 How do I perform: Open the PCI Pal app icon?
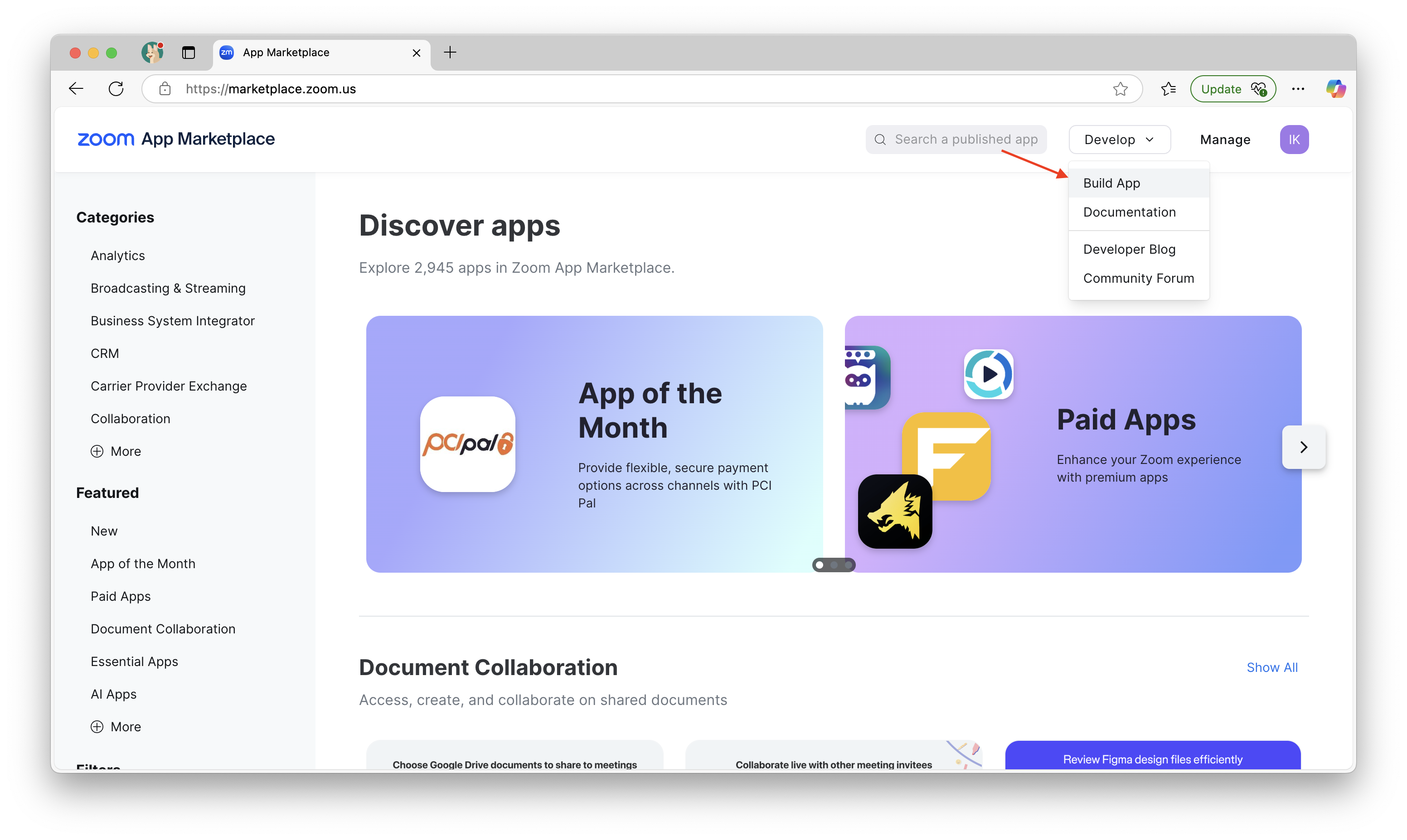click(x=468, y=444)
